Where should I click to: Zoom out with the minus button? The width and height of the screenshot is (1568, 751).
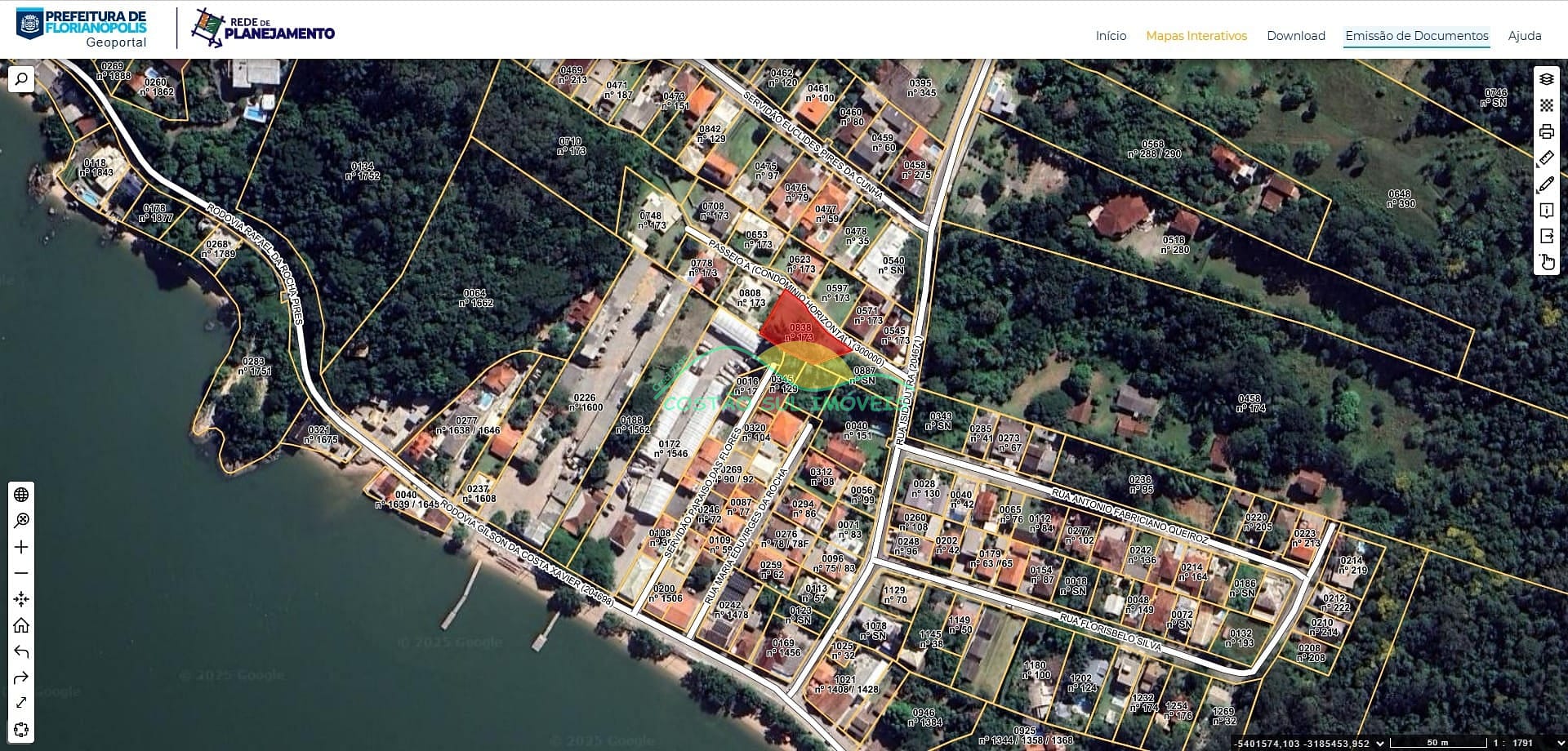[x=21, y=573]
